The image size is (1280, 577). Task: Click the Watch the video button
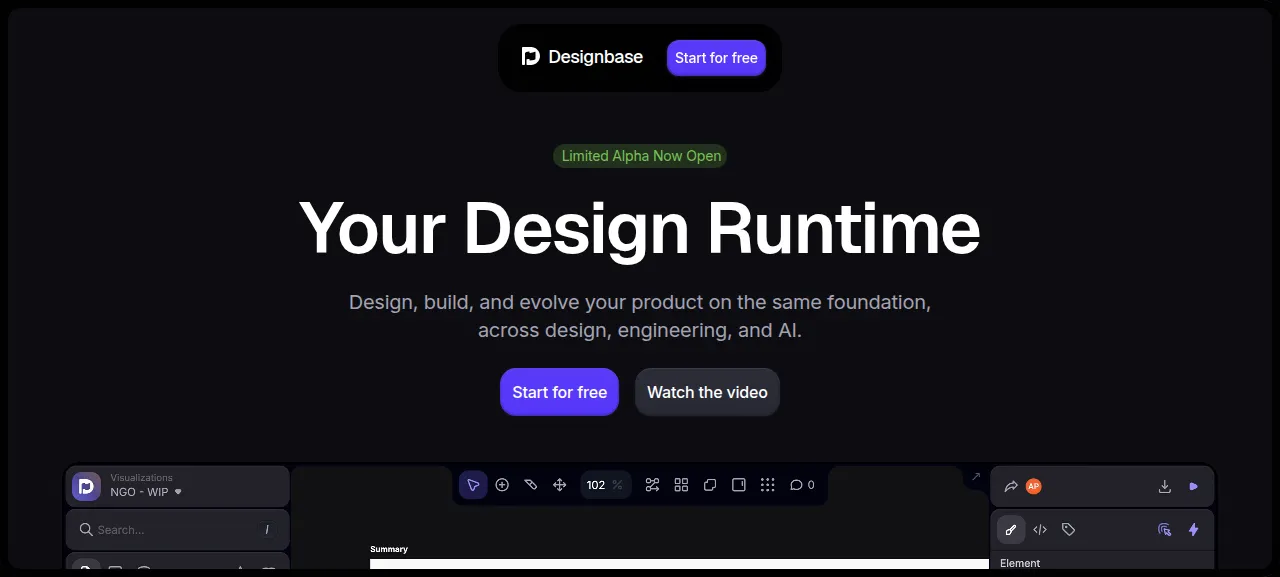click(707, 392)
